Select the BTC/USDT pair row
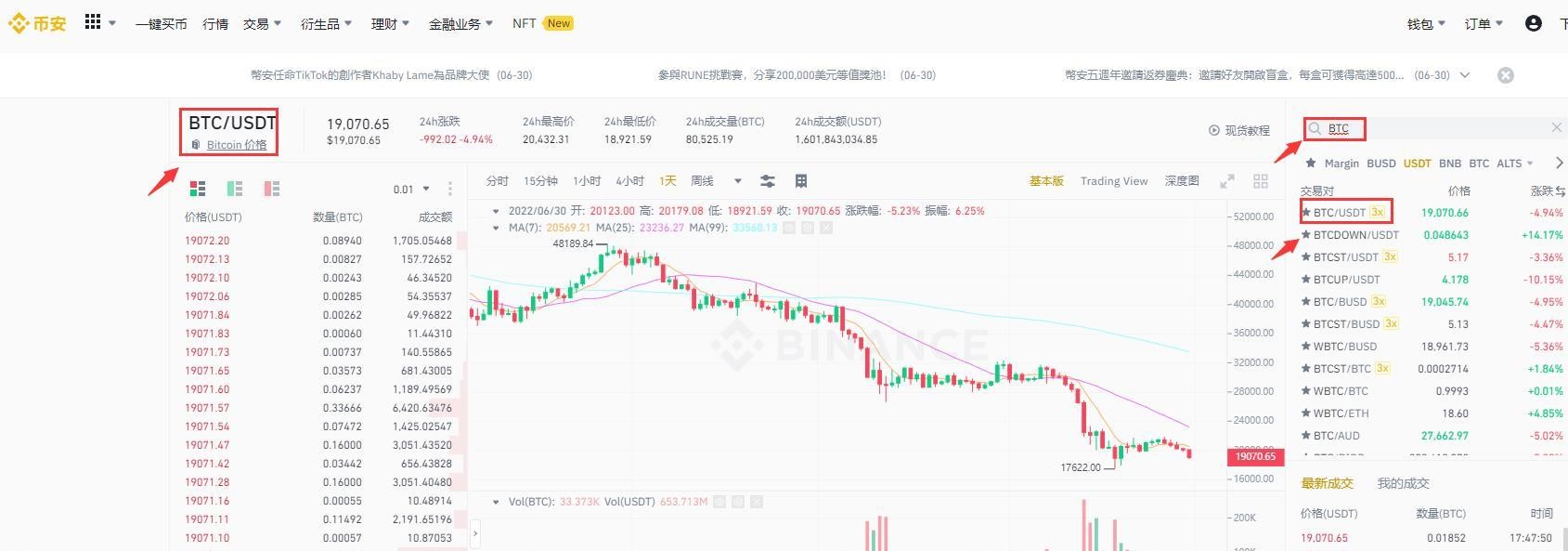 (x=1432, y=213)
